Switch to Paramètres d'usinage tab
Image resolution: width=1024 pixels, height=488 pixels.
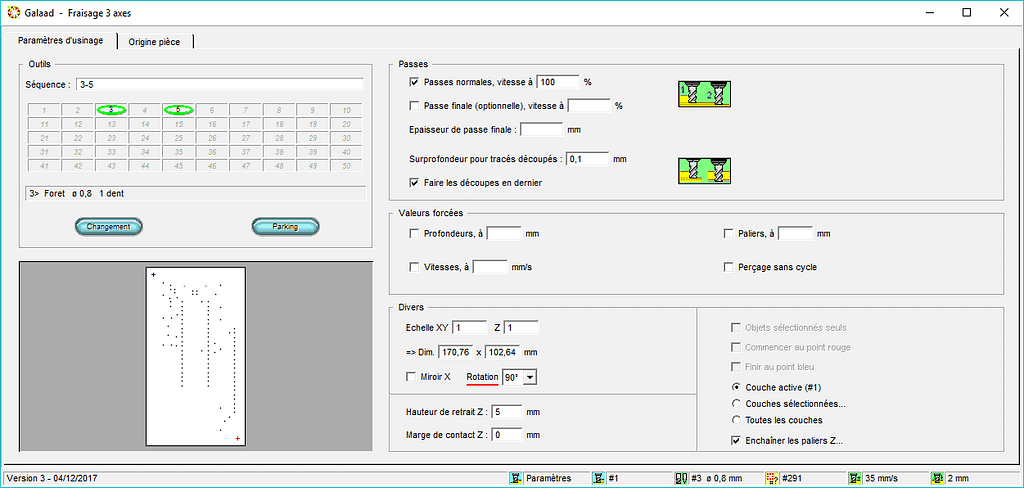(x=60, y=41)
